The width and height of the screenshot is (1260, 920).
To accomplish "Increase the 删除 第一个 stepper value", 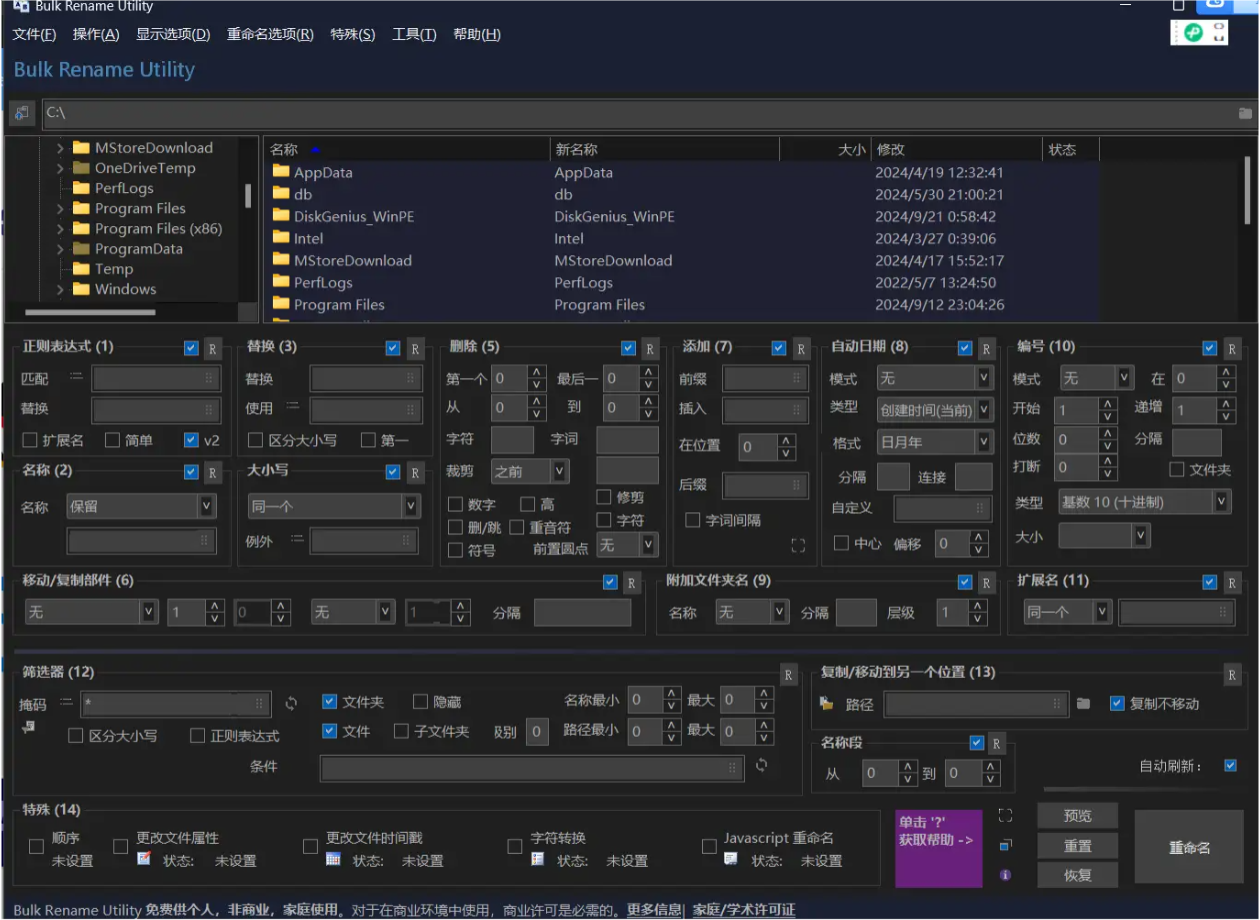I will click(537, 372).
